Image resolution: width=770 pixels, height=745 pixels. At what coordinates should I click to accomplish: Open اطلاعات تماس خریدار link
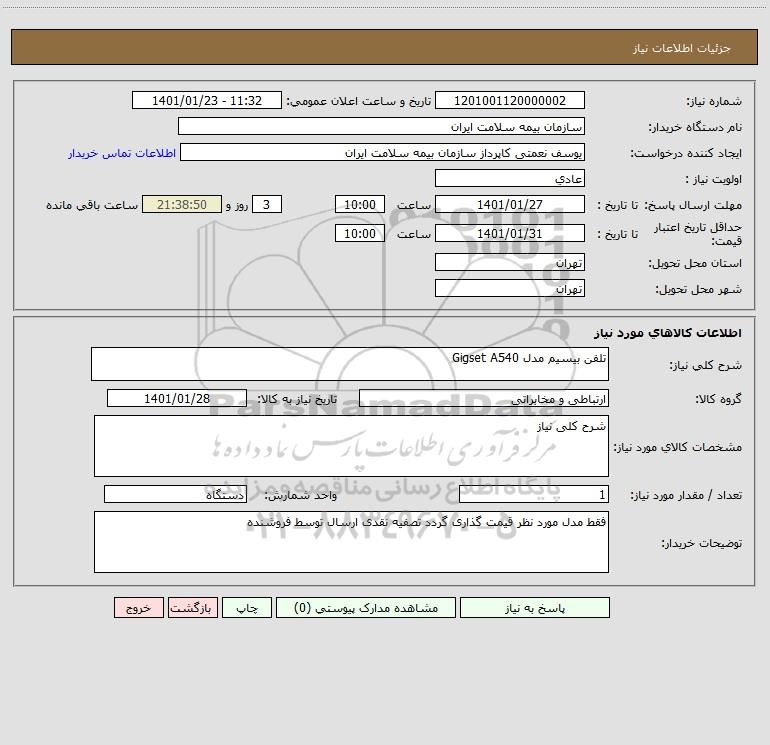[x=122, y=153]
